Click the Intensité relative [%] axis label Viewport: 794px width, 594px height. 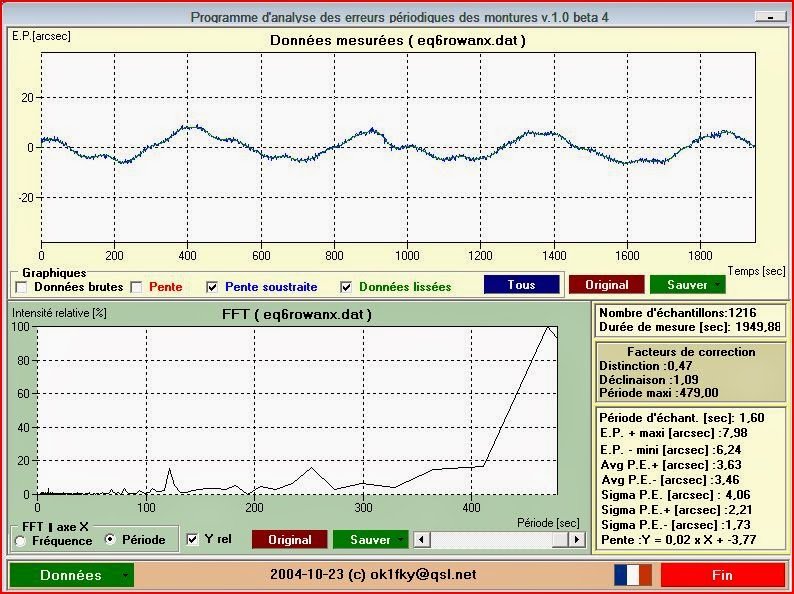pos(59,313)
